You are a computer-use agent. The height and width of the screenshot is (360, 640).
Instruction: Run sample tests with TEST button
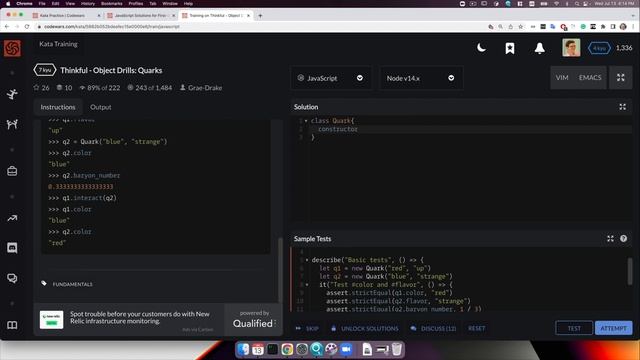coord(574,328)
